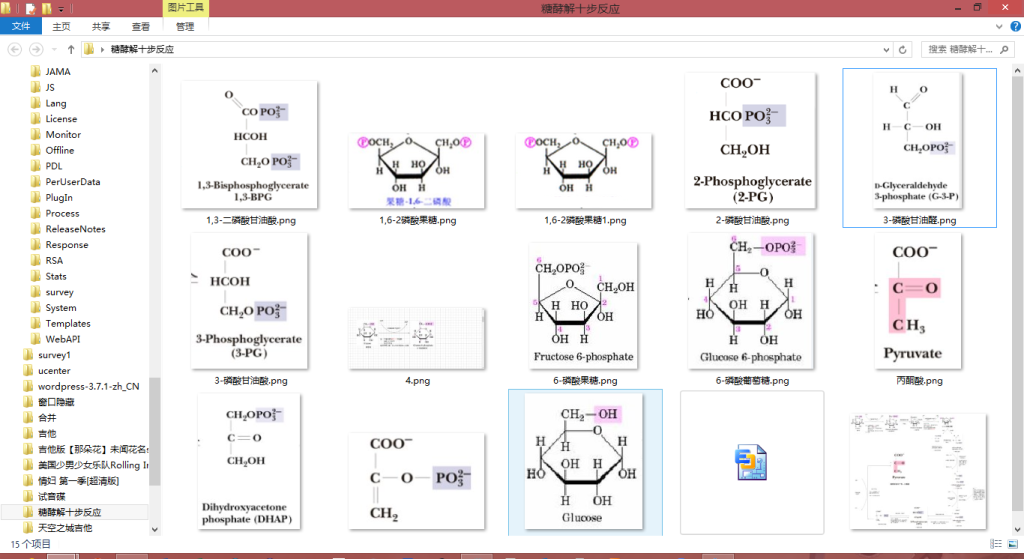Select the ReleaseNotes folder in sidebar
Screen dimensions: 1024x559
tap(75, 229)
